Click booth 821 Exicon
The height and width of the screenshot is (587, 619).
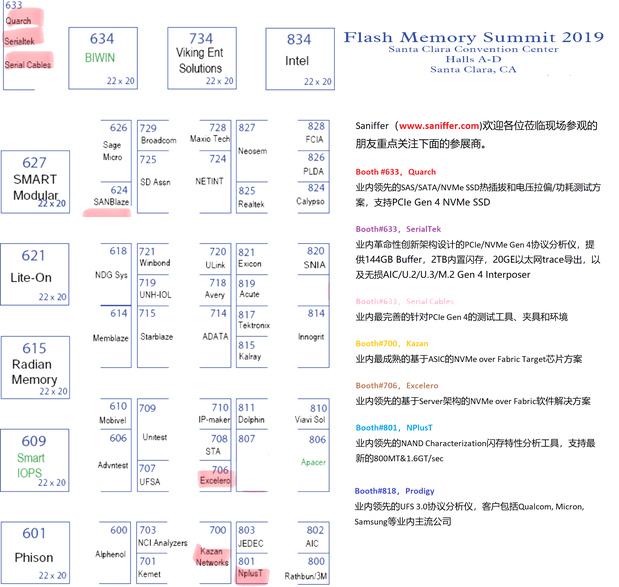click(x=252, y=259)
